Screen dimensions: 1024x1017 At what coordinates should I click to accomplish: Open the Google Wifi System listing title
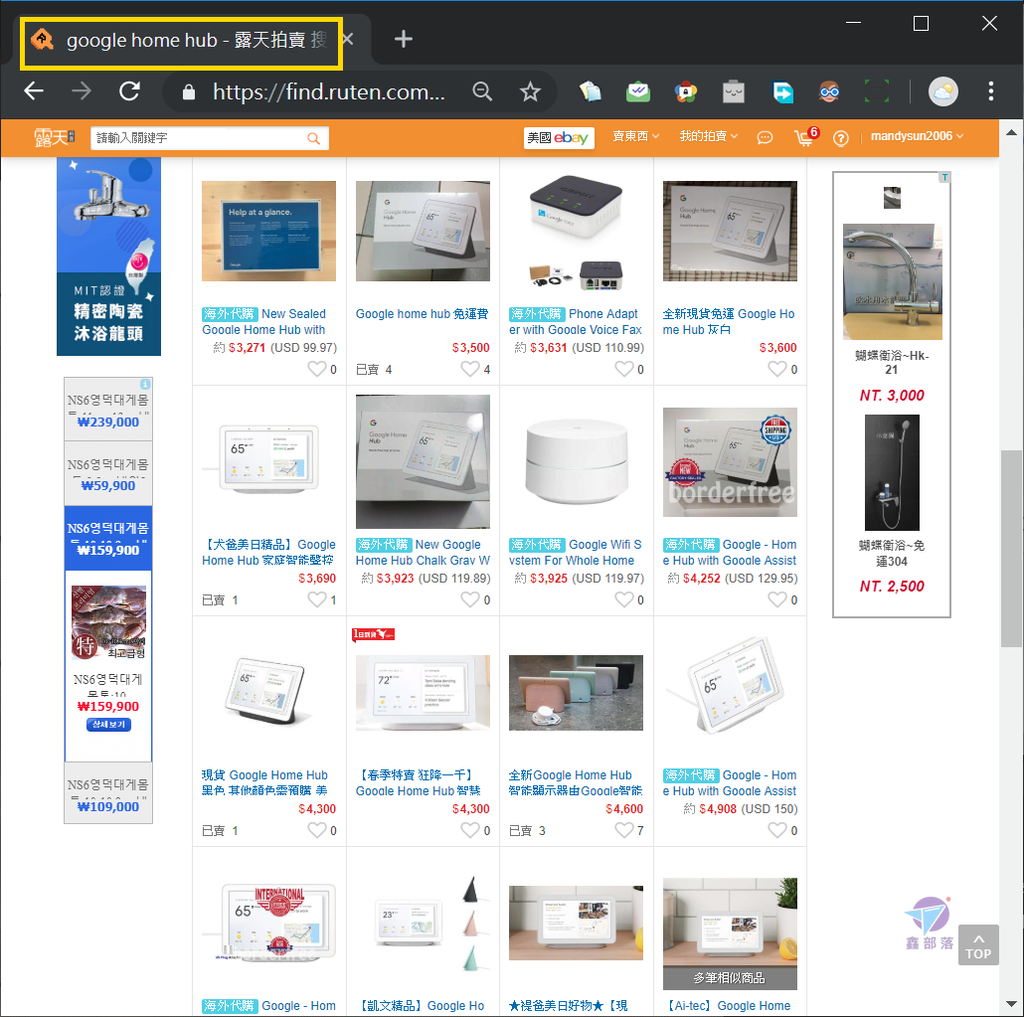click(575, 552)
